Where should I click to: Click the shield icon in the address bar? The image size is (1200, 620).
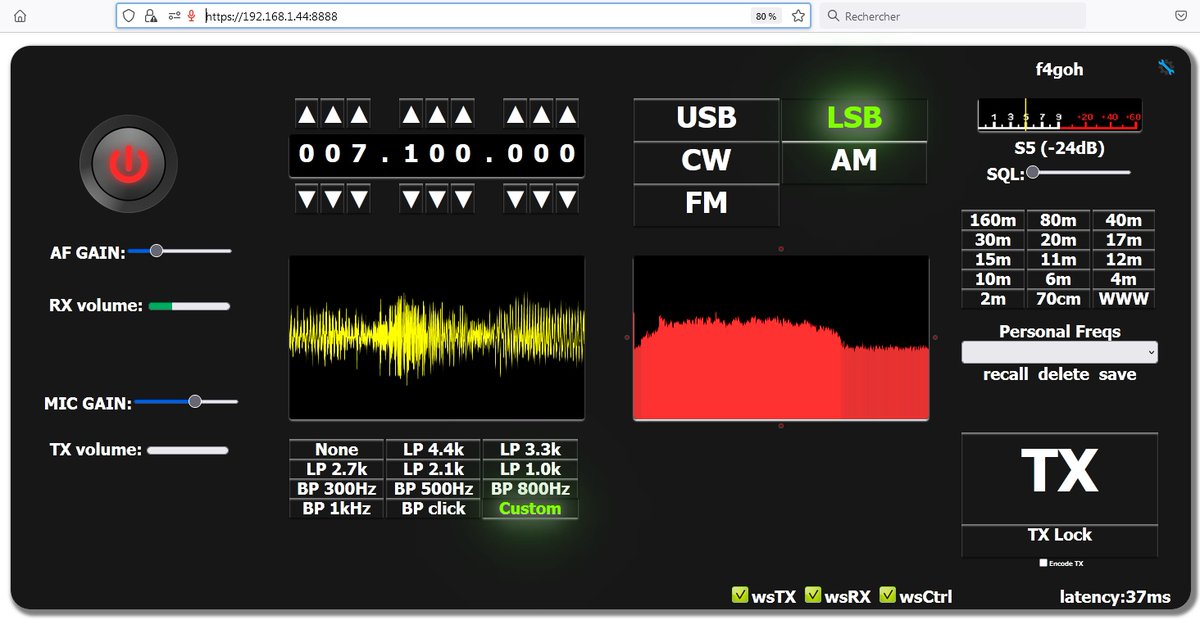[127, 16]
